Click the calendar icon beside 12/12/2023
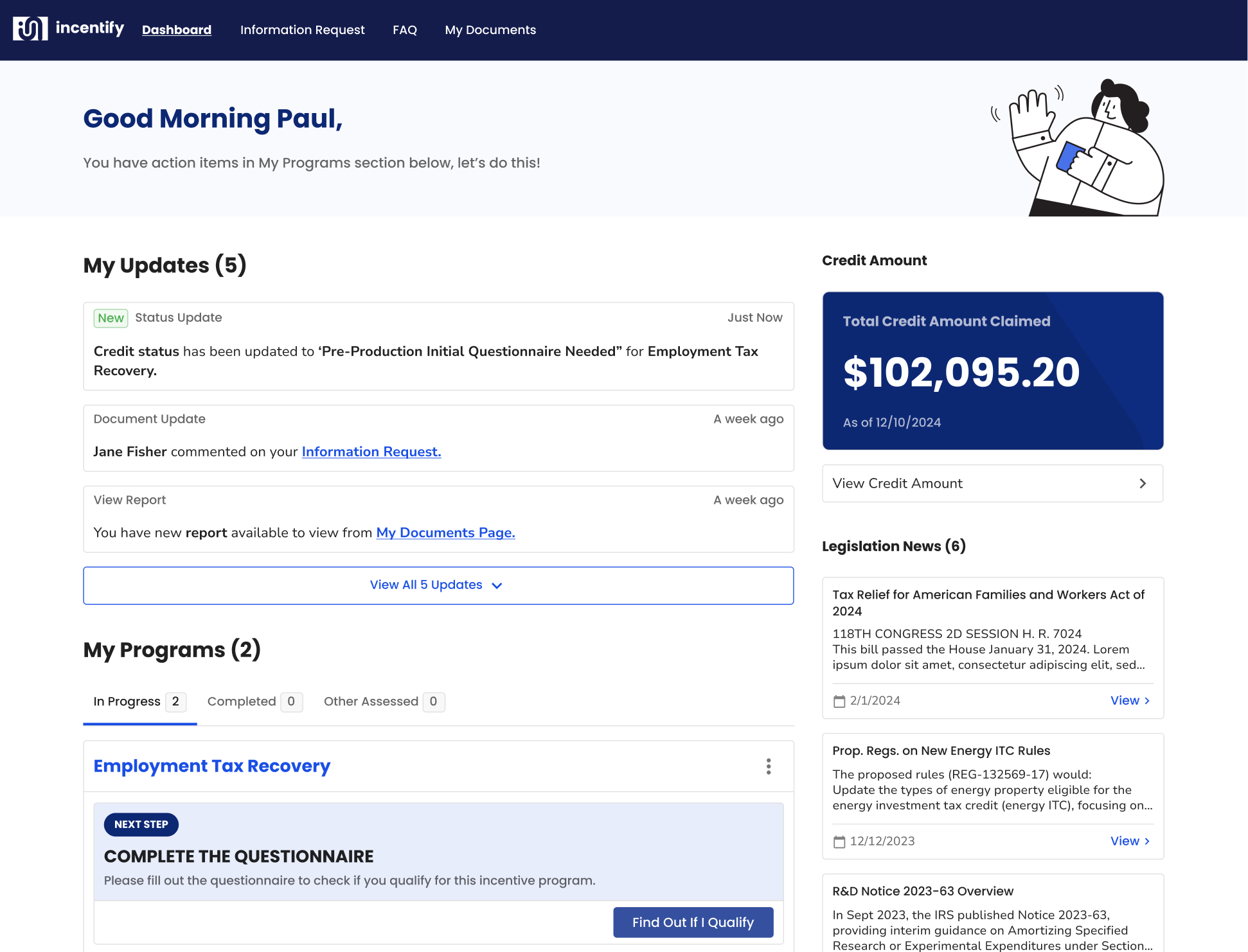 click(x=839, y=842)
